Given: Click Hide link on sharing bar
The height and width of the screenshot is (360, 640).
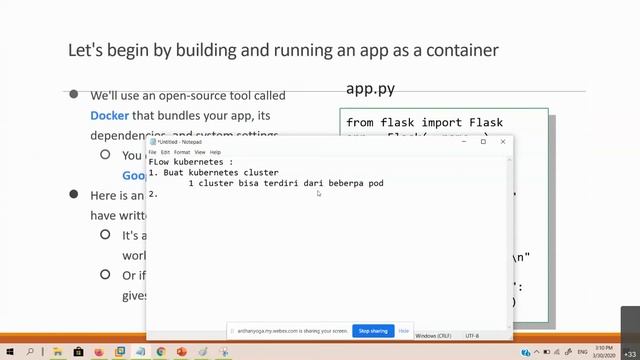Looking at the screenshot, I should [x=404, y=331].
